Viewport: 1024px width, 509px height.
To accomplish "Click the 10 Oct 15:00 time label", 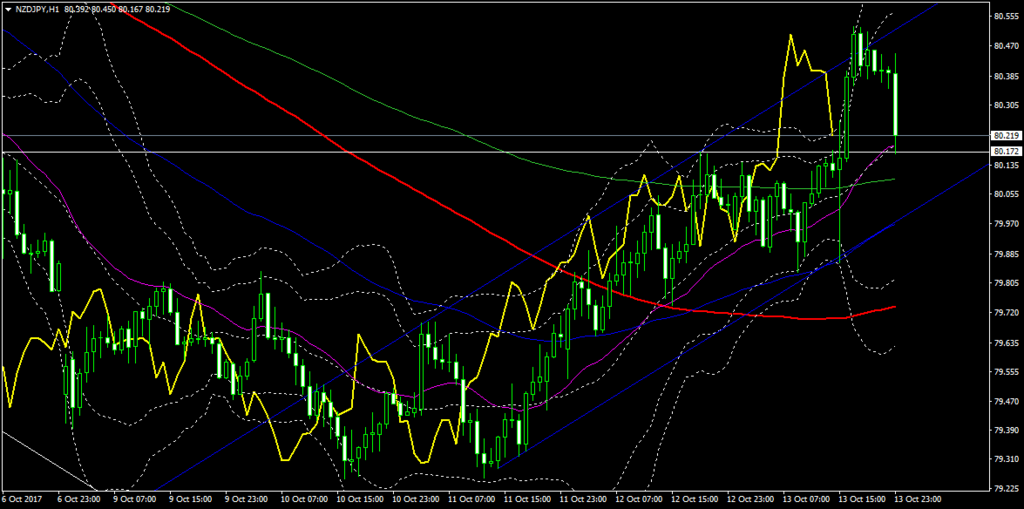I will (359, 500).
